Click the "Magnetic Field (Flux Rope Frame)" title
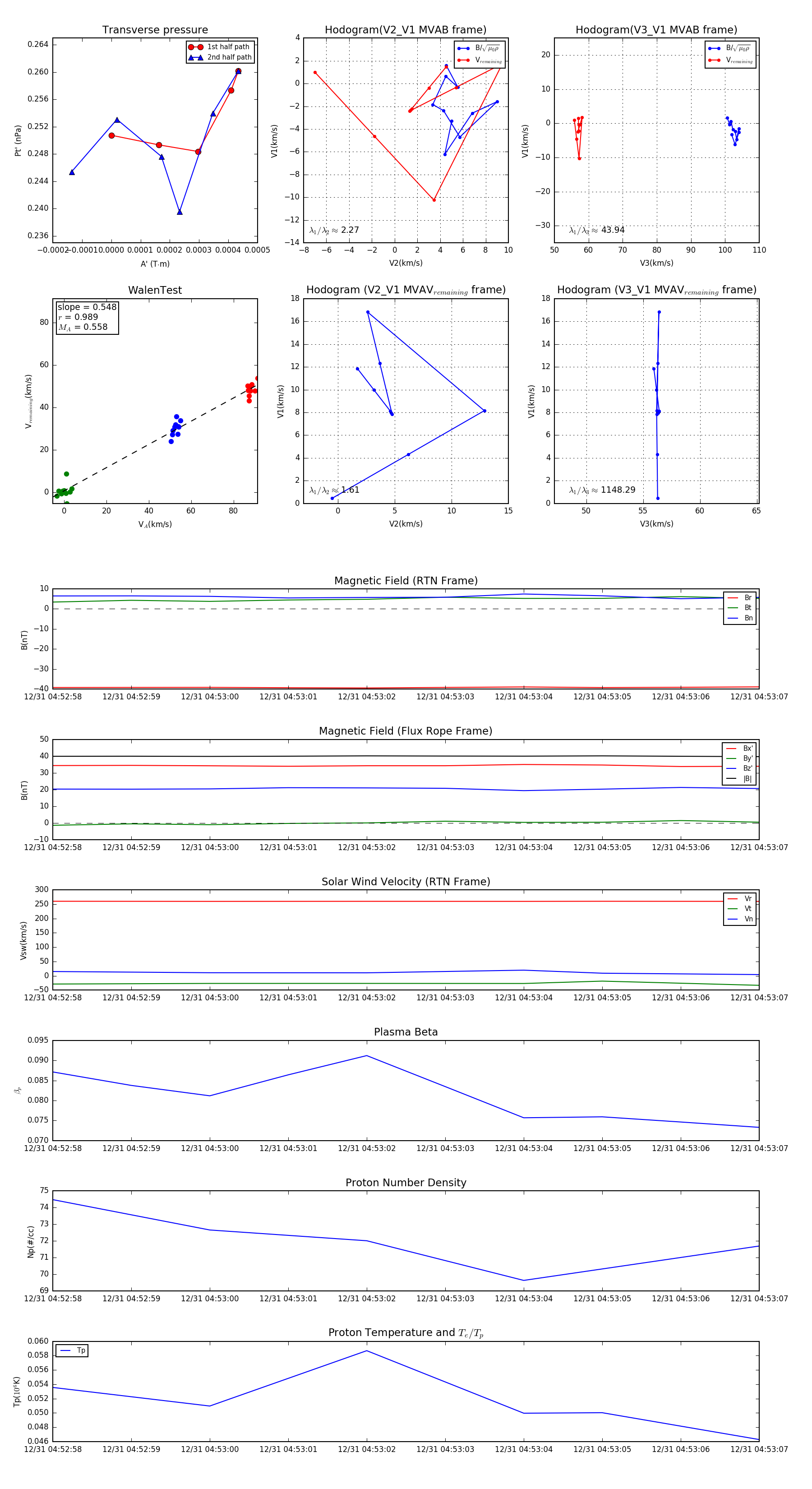The width and height of the screenshot is (812, 1489). pos(406,731)
